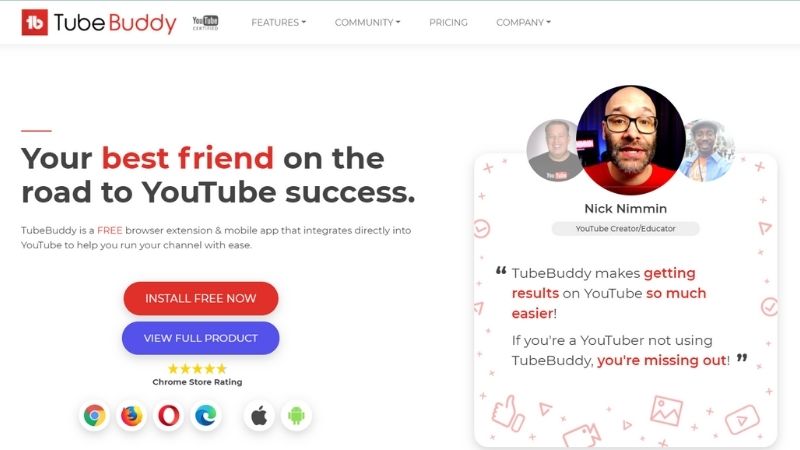800x450 pixels.
Task: Open the Apple iOS app icon
Action: click(x=259, y=415)
